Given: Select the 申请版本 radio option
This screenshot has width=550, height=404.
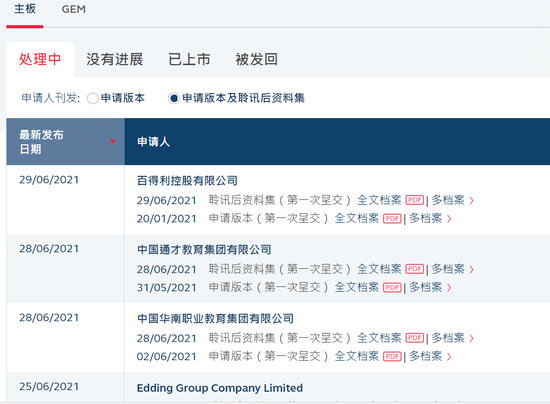Looking at the screenshot, I should (93, 98).
